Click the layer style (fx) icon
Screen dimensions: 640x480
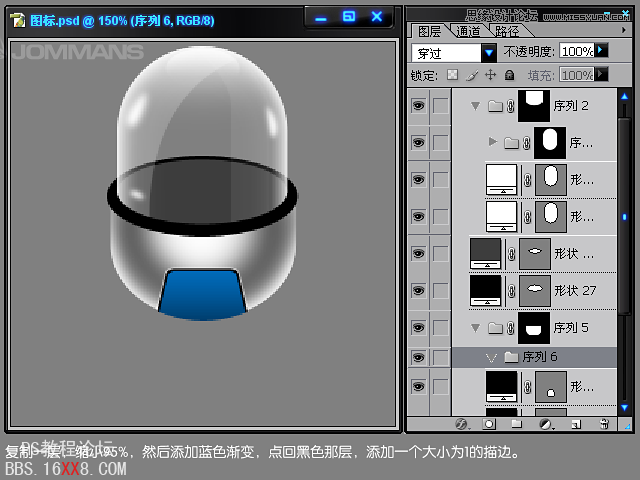click(461, 424)
